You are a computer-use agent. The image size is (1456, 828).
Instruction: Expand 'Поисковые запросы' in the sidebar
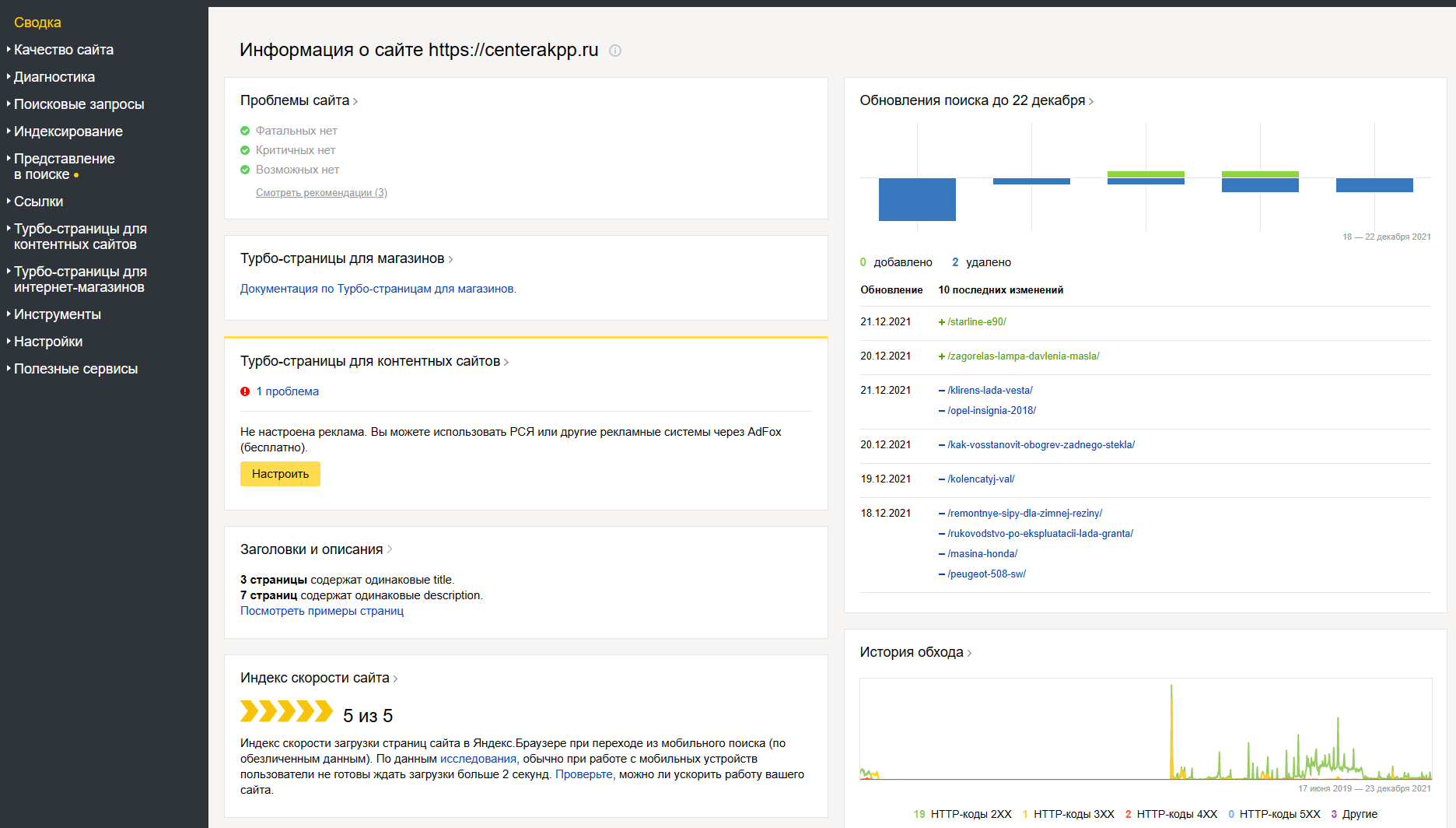(79, 104)
